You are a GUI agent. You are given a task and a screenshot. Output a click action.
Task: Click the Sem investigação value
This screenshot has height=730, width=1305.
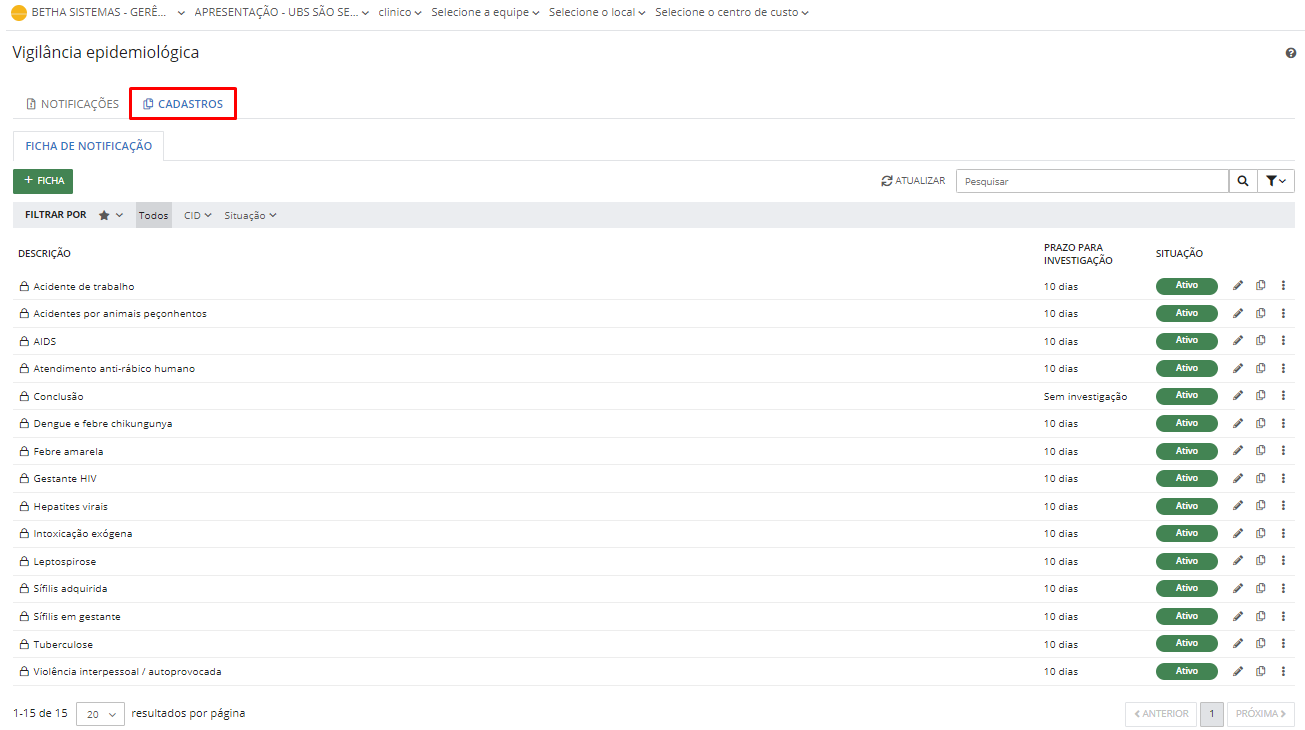coord(1085,396)
